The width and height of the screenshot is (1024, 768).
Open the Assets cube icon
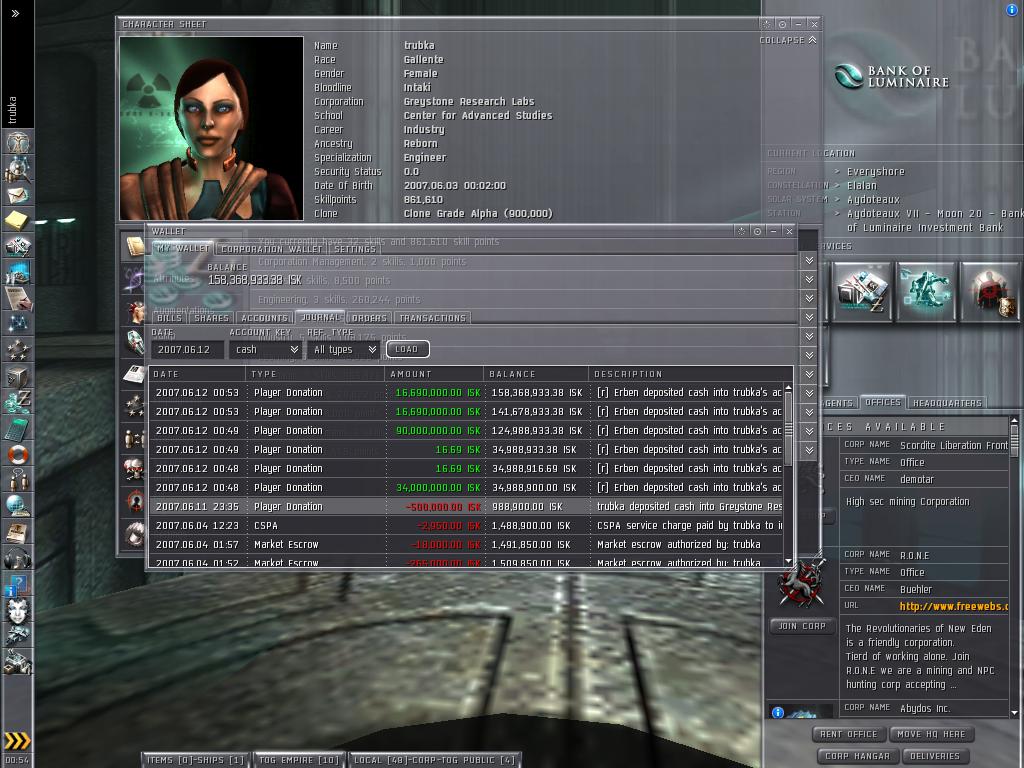(18, 376)
